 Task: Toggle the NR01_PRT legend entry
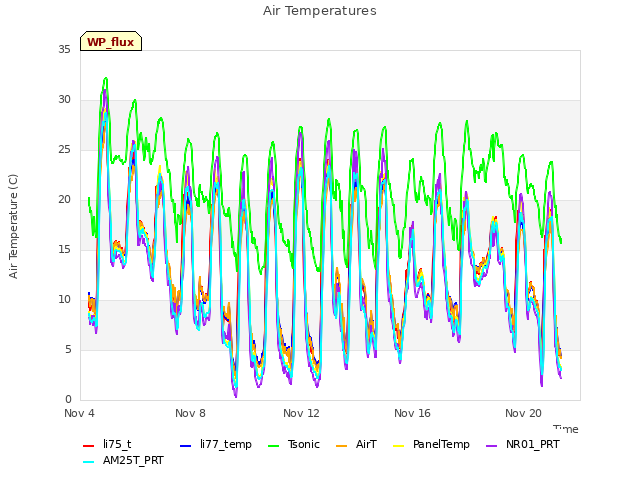(522, 444)
